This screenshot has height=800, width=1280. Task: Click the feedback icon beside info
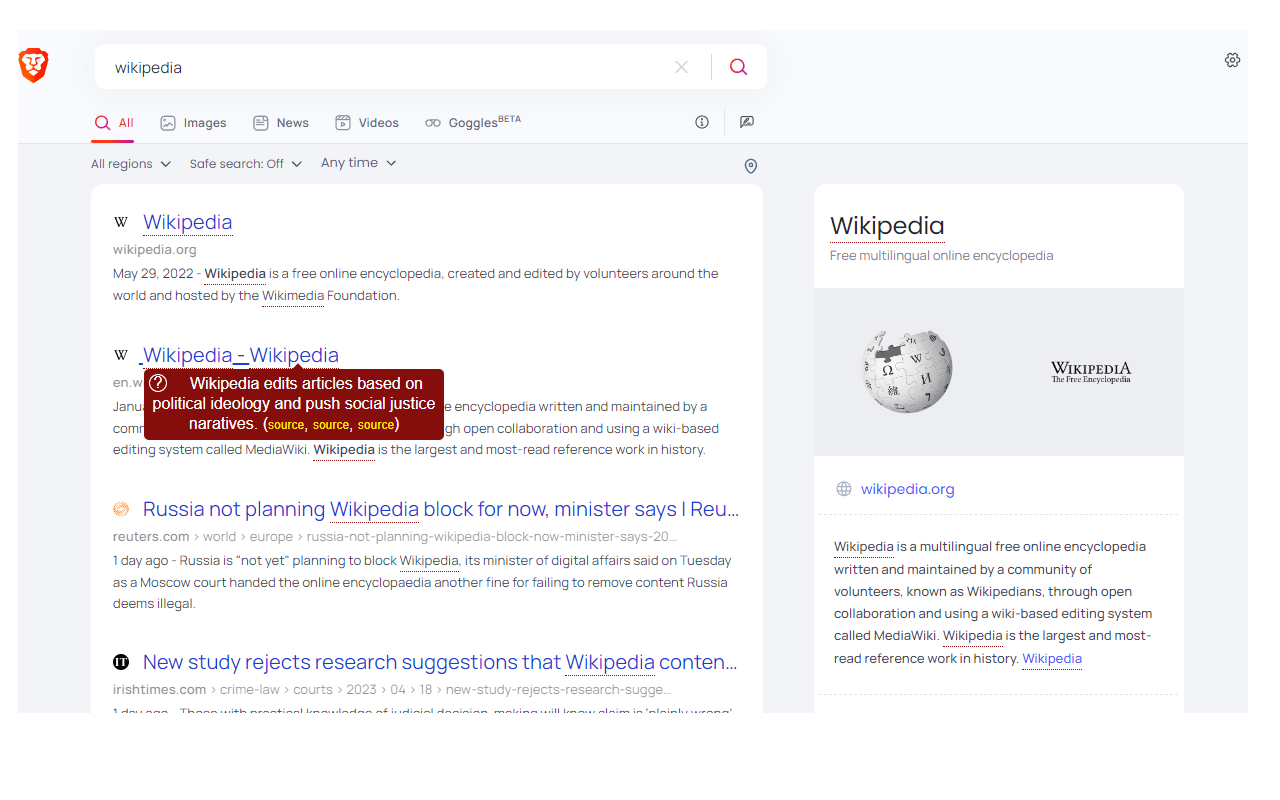(x=746, y=122)
